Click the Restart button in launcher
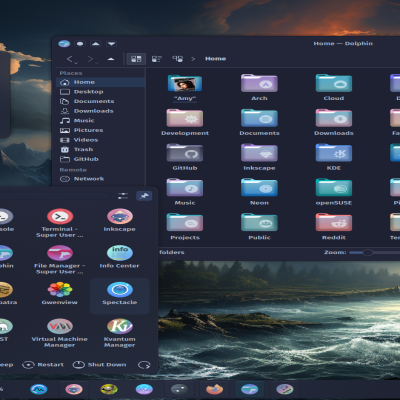The width and height of the screenshot is (400, 400). point(43,365)
